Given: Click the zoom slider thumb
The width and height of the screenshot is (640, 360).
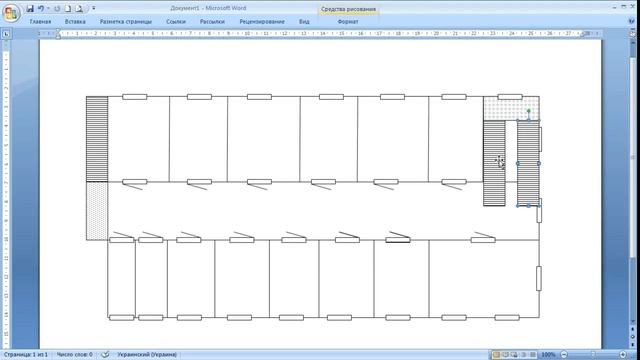Looking at the screenshot, I should [x=593, y=355].
